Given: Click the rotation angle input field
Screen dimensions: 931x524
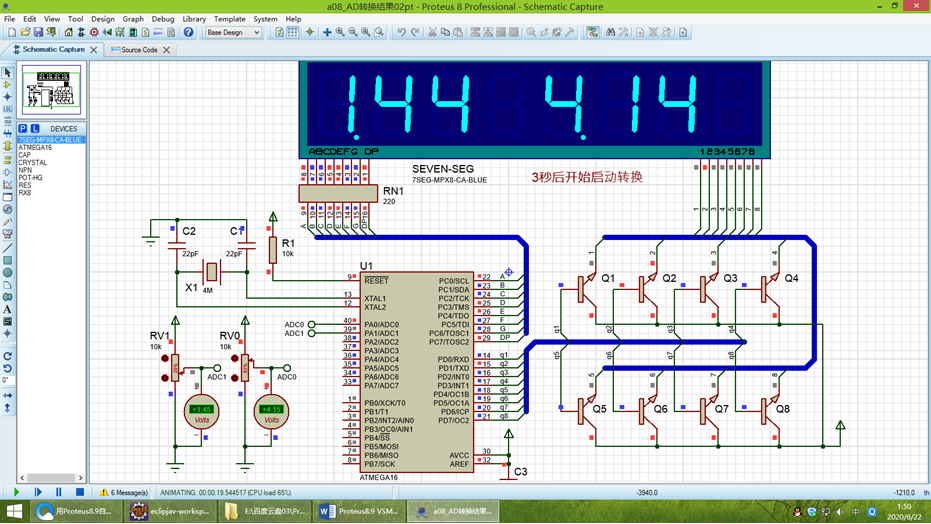Looking at the screenshot, I should pos(7,380).
